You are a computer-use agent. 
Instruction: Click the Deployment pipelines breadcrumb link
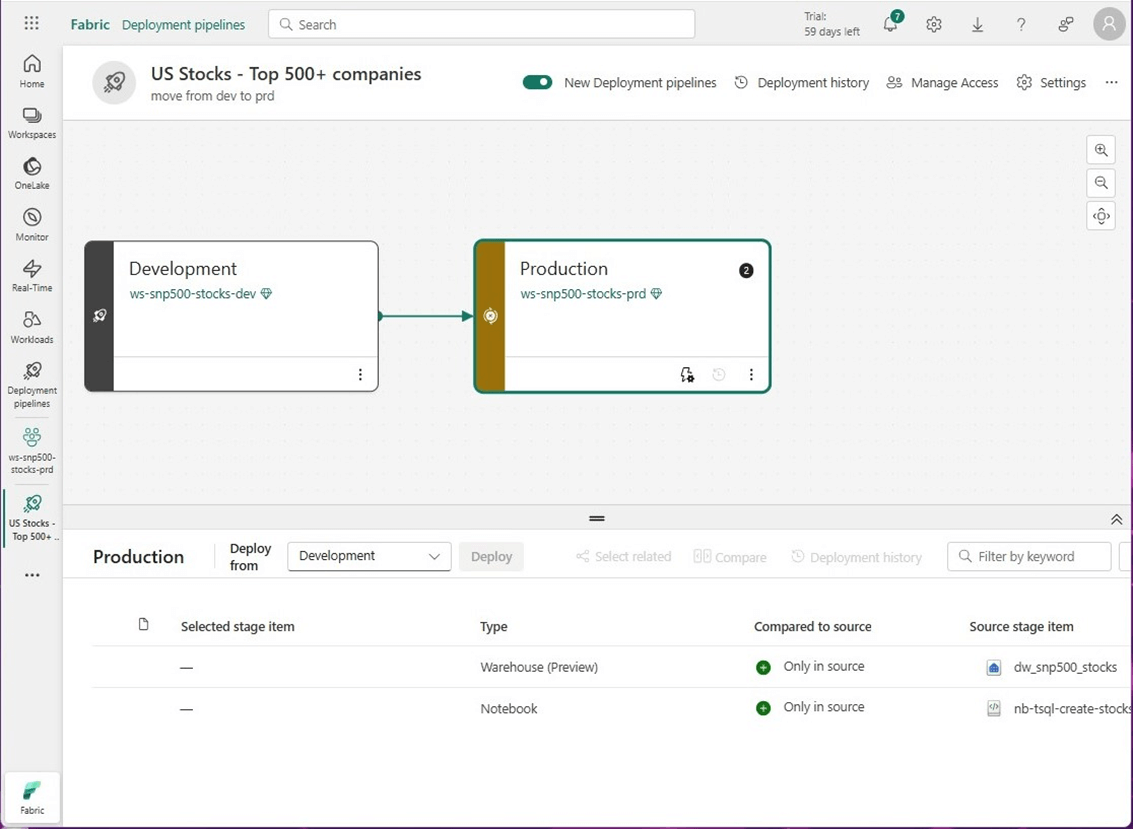point(183,25)
